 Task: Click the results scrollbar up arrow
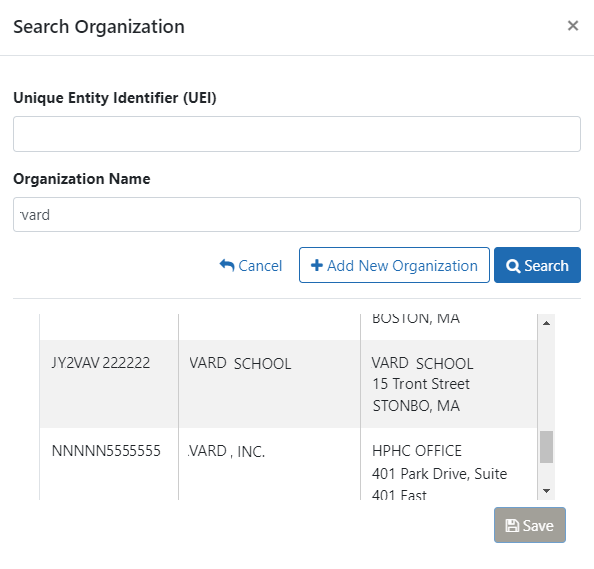(546, 323)
